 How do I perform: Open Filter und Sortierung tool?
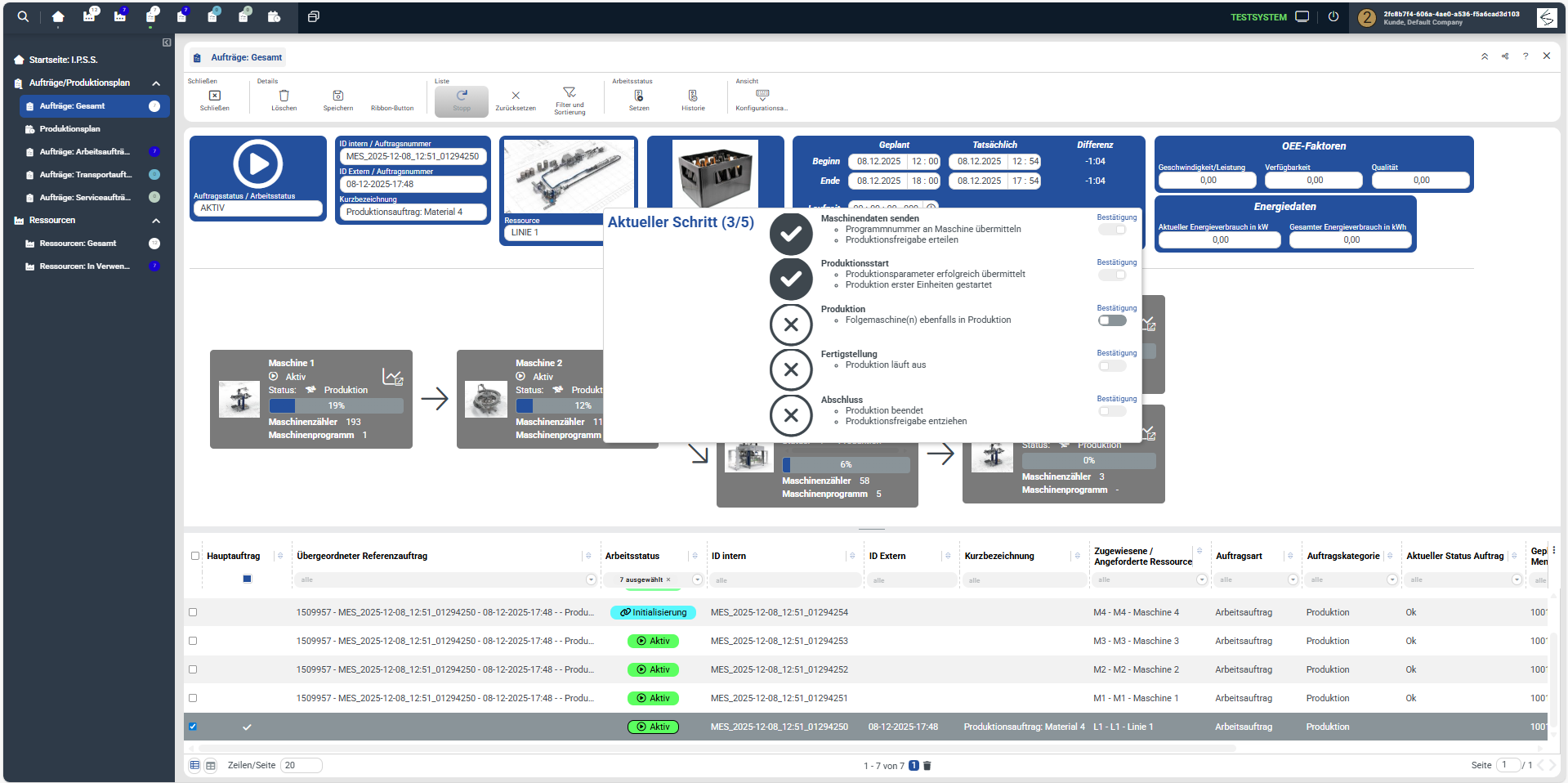pyautogui.click(x=570, y=93)
